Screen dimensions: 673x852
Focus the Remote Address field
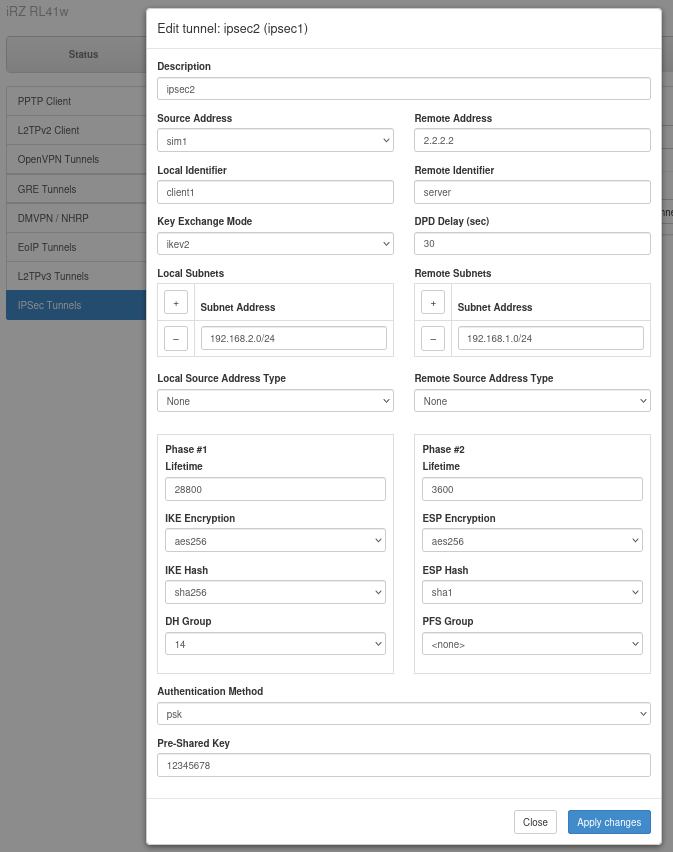pyautogui.click(x=532, y=141)
